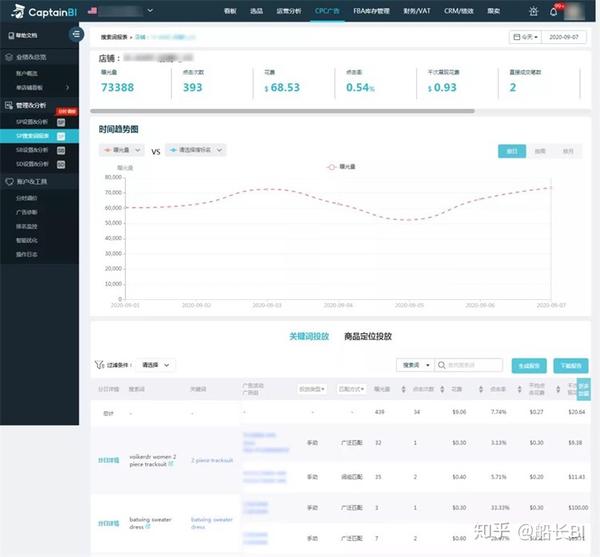Toggle the 曝光量 legend marker on chart
600x557 pixels.
pyautogui.click(x=332, y=167)
